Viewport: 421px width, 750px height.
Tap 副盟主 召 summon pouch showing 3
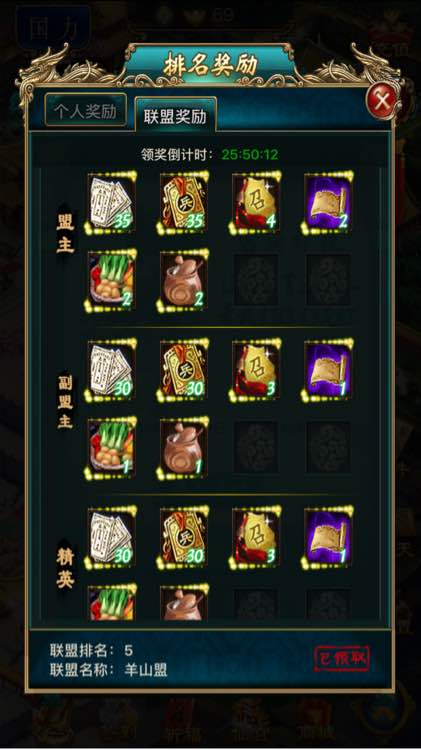[x=256, y=370]
